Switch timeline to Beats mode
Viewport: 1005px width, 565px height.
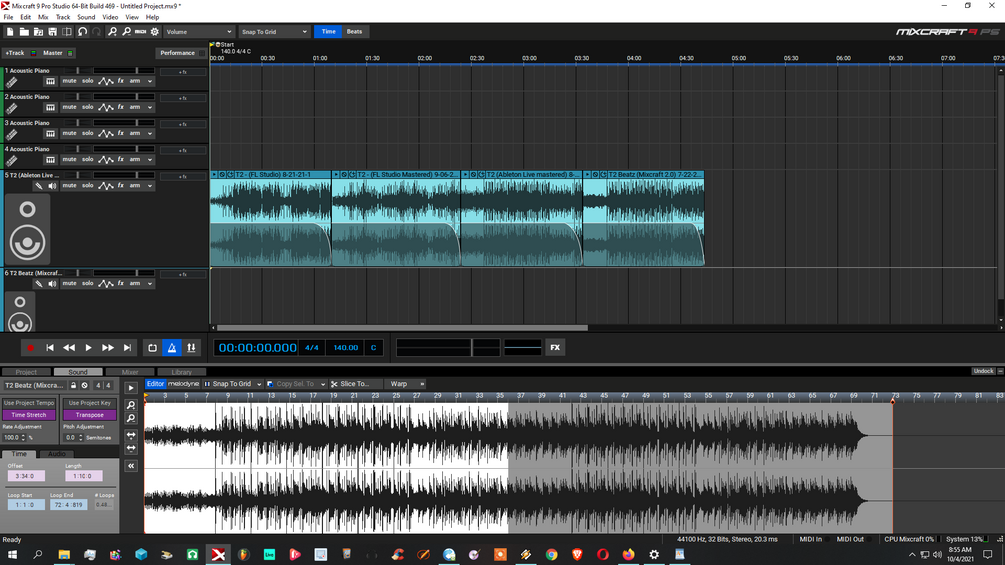tap(354, 31)
